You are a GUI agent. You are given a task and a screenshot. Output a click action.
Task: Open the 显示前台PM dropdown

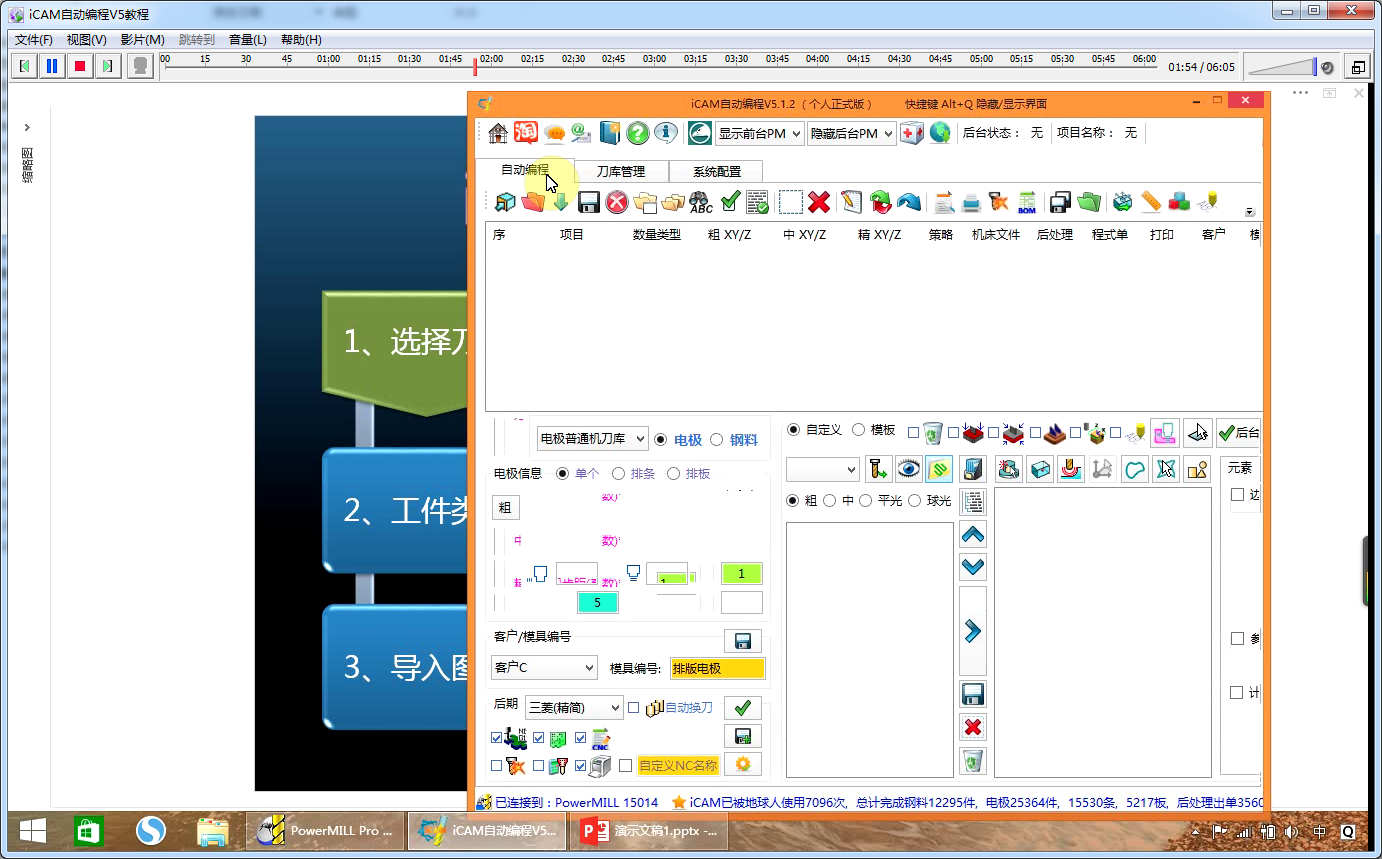pos(760,133)
